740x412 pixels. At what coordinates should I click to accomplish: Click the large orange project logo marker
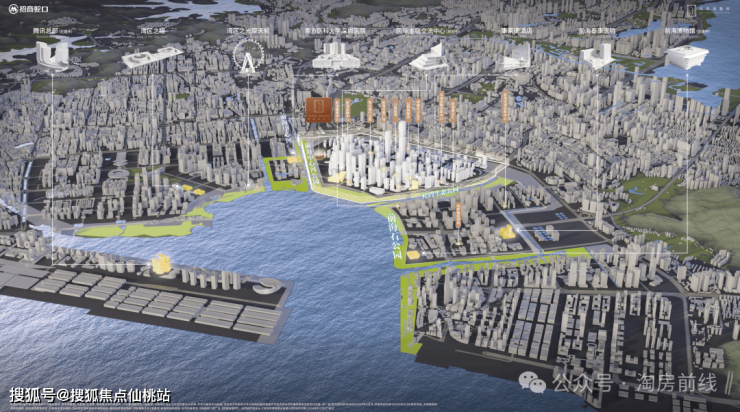click(x=317, y=111)
